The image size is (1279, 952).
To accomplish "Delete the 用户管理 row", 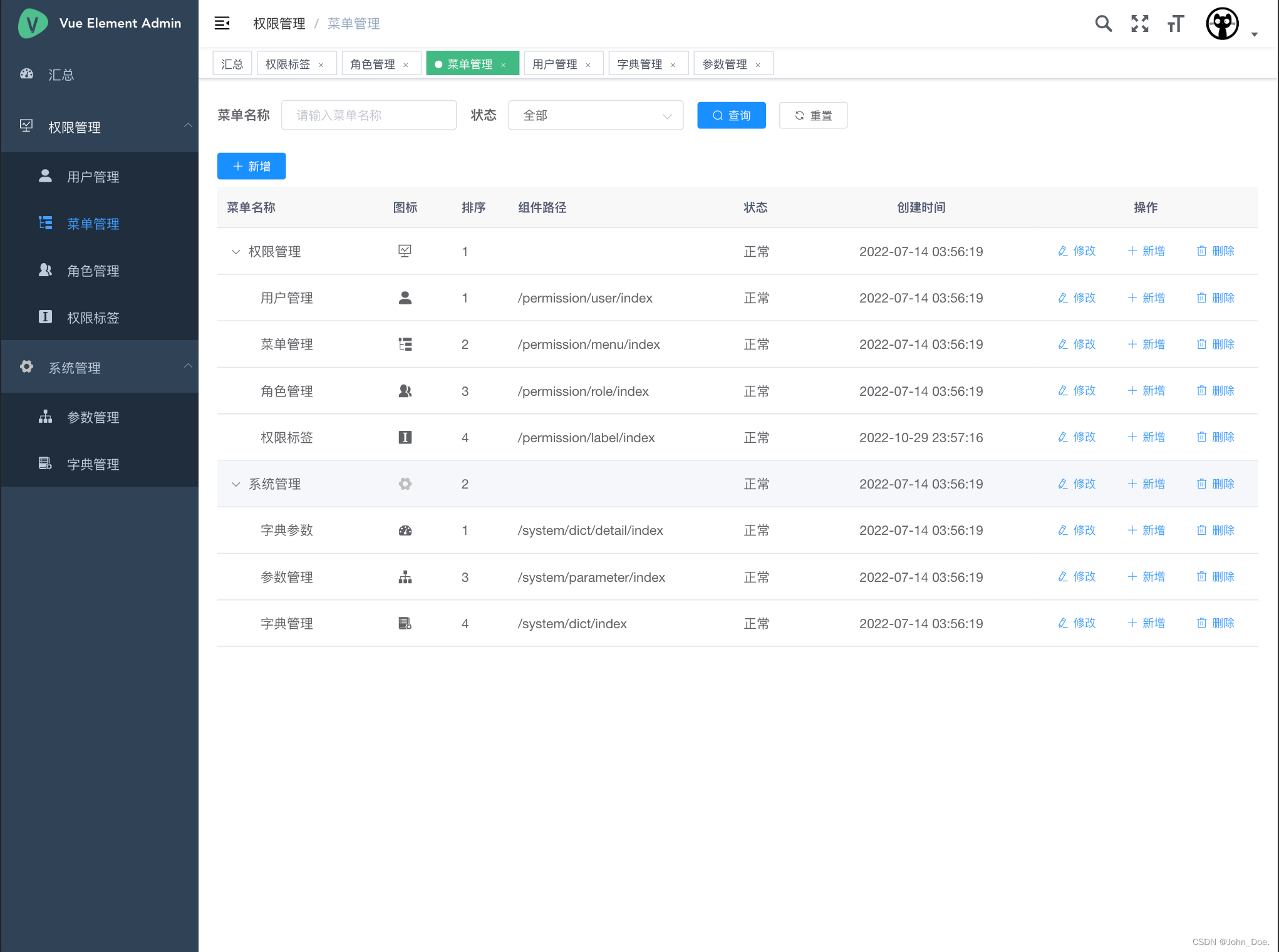I will [1215, 298].
